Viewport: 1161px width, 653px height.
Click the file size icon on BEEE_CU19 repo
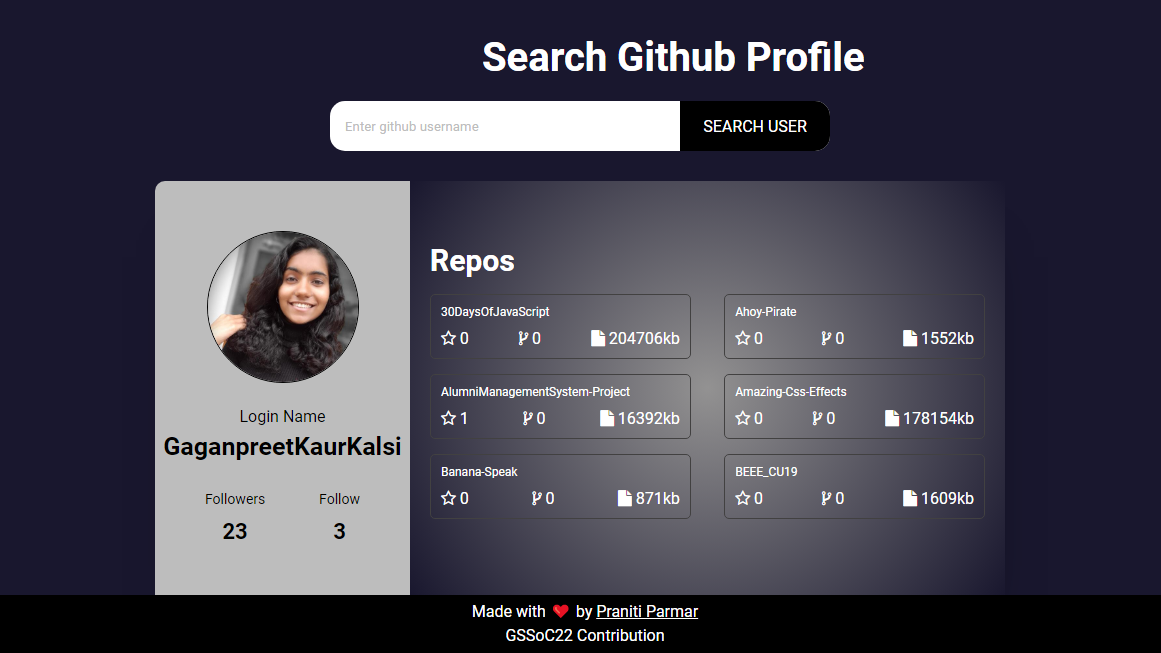[x=910, y=497]
